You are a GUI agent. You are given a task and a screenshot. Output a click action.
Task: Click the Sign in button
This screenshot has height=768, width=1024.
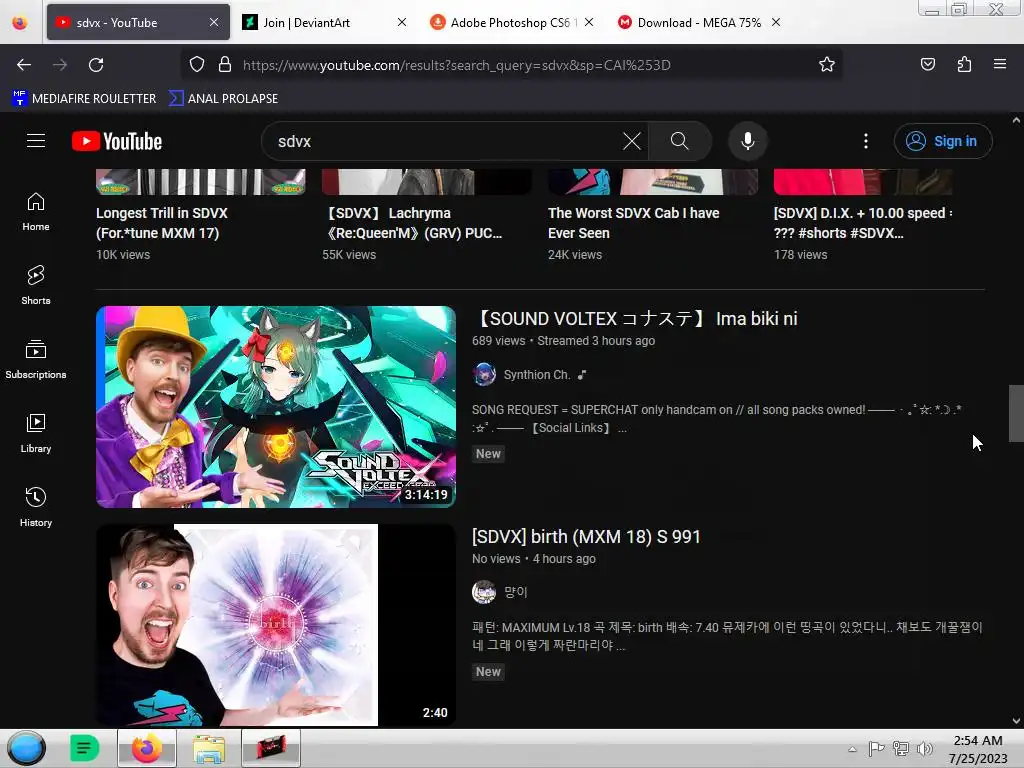point(943,141)
